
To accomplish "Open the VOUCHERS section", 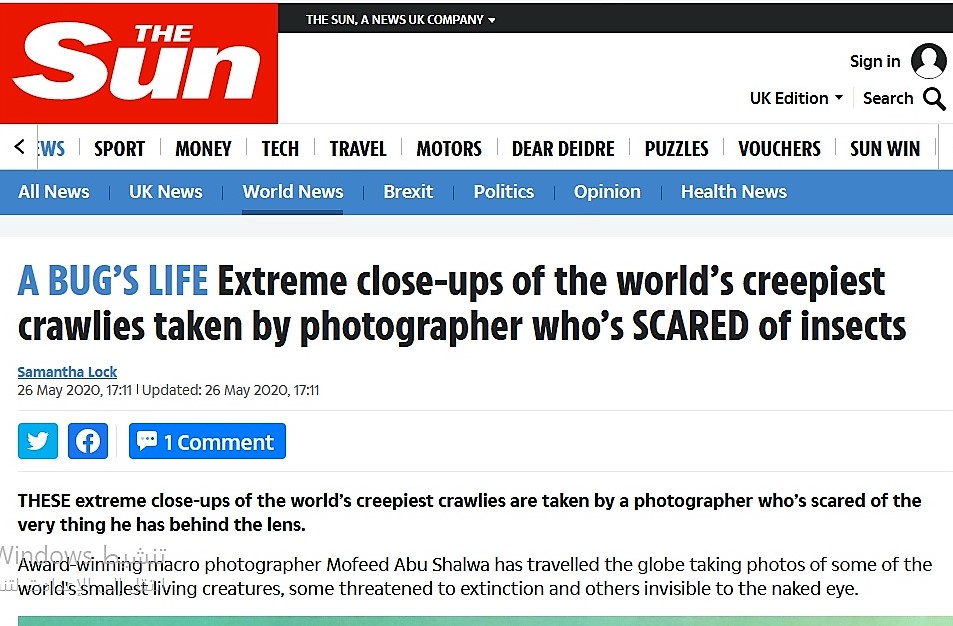I will coord(779,148).
